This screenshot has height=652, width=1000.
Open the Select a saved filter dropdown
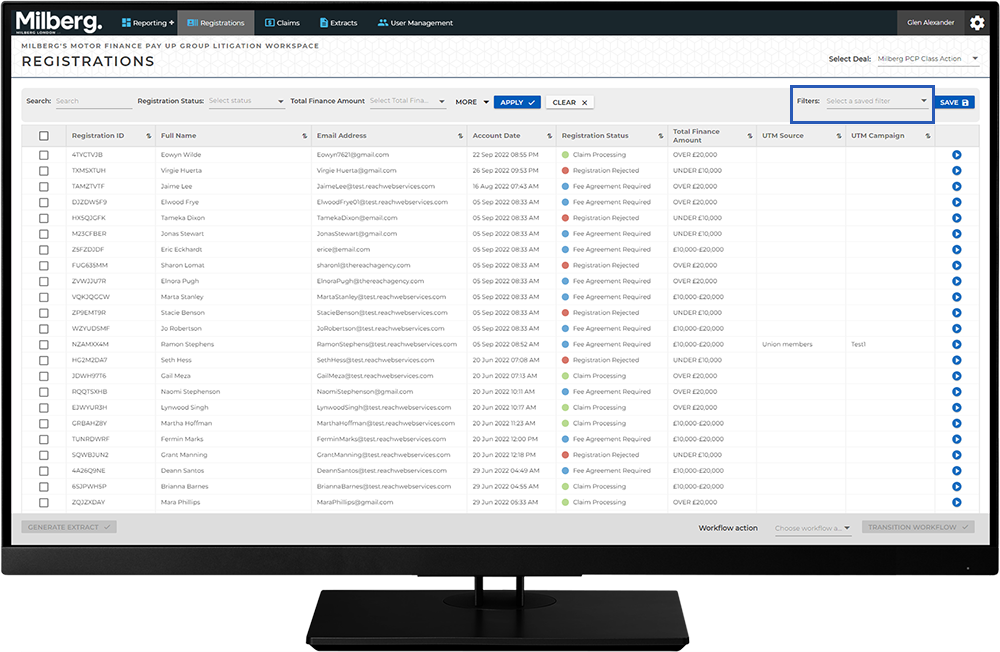coord(877,101)
